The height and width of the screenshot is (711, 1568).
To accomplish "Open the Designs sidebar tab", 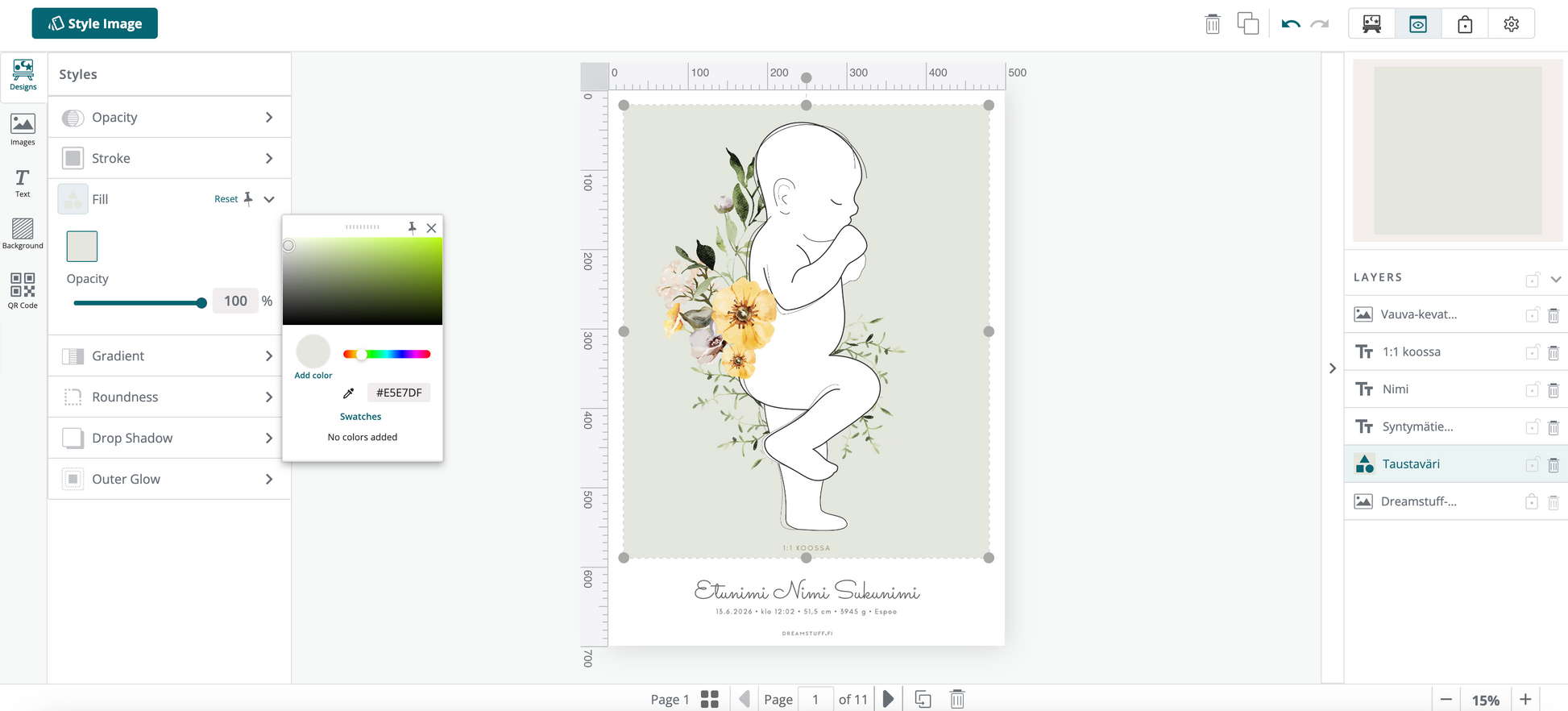I will [x=23, y=75].
